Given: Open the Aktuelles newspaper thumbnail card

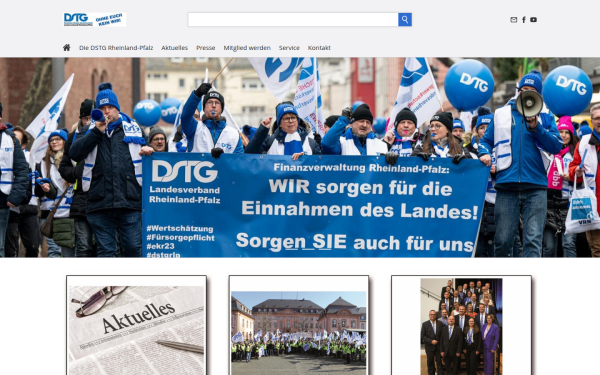Looking at the screenshot, I should 137,325.
